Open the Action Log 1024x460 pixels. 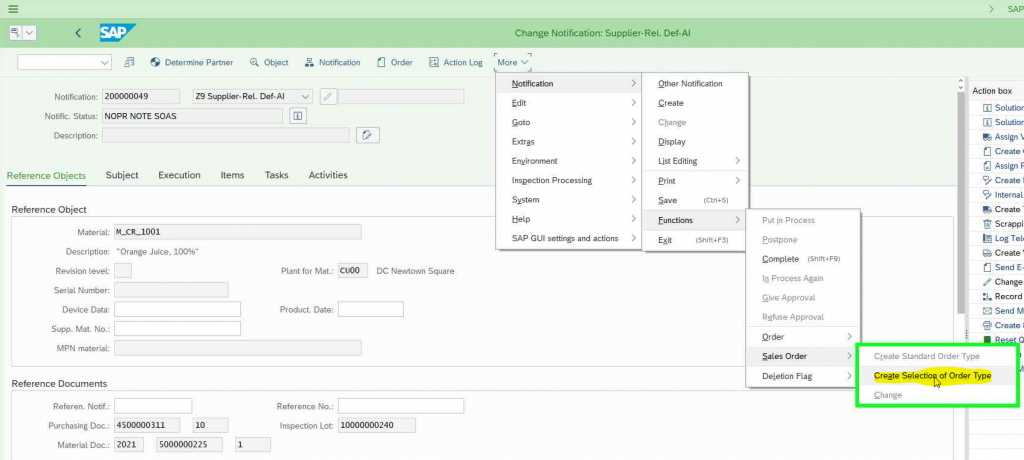(455, 62)
